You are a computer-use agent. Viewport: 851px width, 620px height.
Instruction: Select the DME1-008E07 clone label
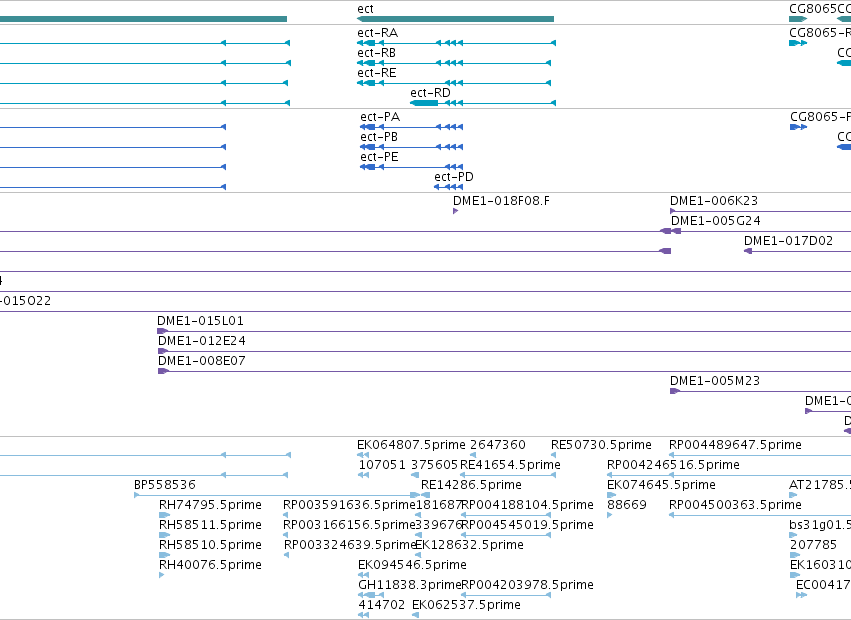[x=202, y=362]
